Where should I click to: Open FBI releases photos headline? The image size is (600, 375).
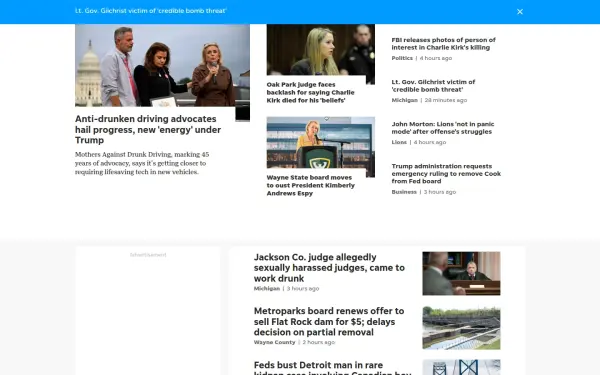pyautogui.click(x=443, y=44)
